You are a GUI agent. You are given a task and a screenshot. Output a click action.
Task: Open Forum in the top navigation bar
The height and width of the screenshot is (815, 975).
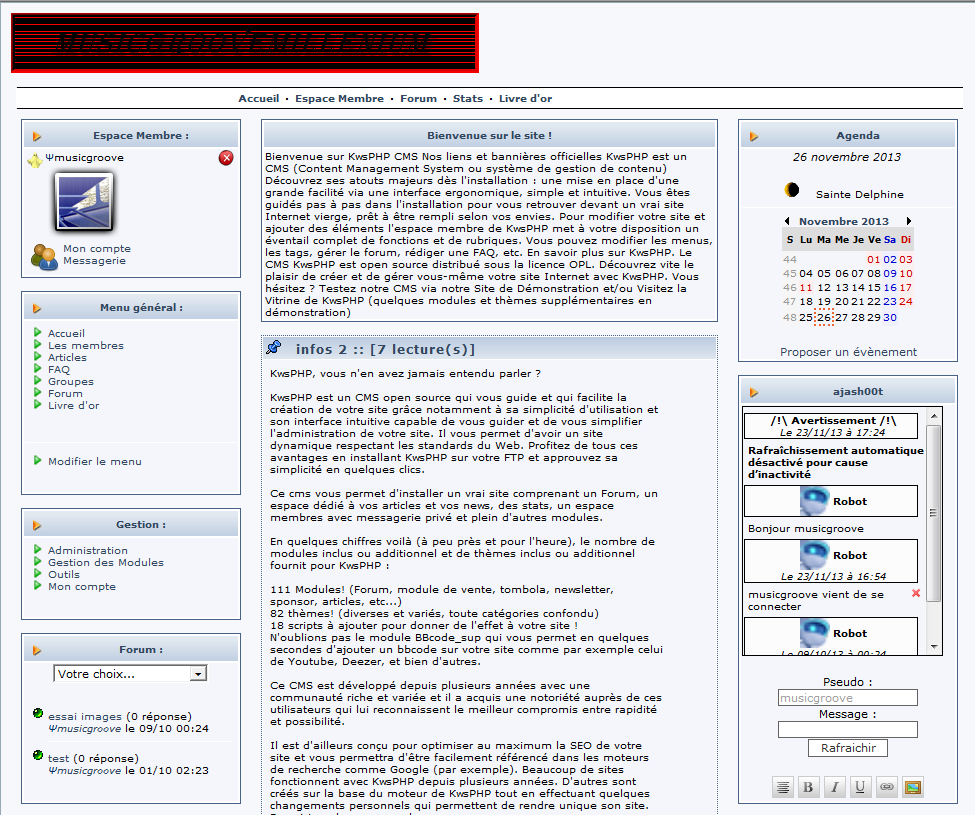coord(418,98)
